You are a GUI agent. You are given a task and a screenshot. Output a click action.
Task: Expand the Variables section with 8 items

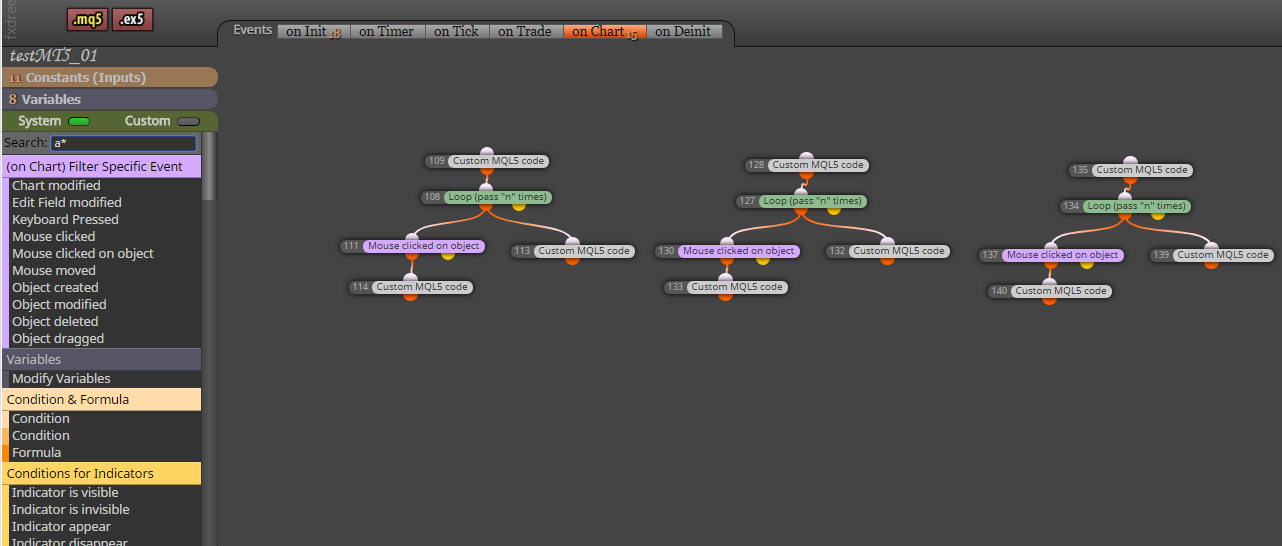pyautogui.click(x=109, y=99)
